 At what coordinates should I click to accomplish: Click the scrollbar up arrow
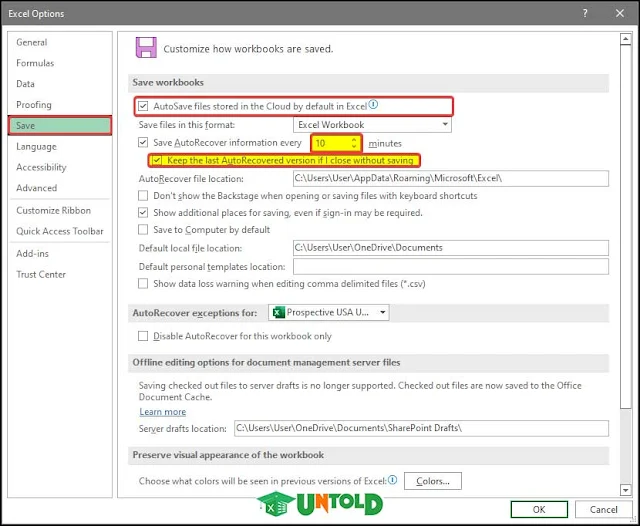click(626, 39)
